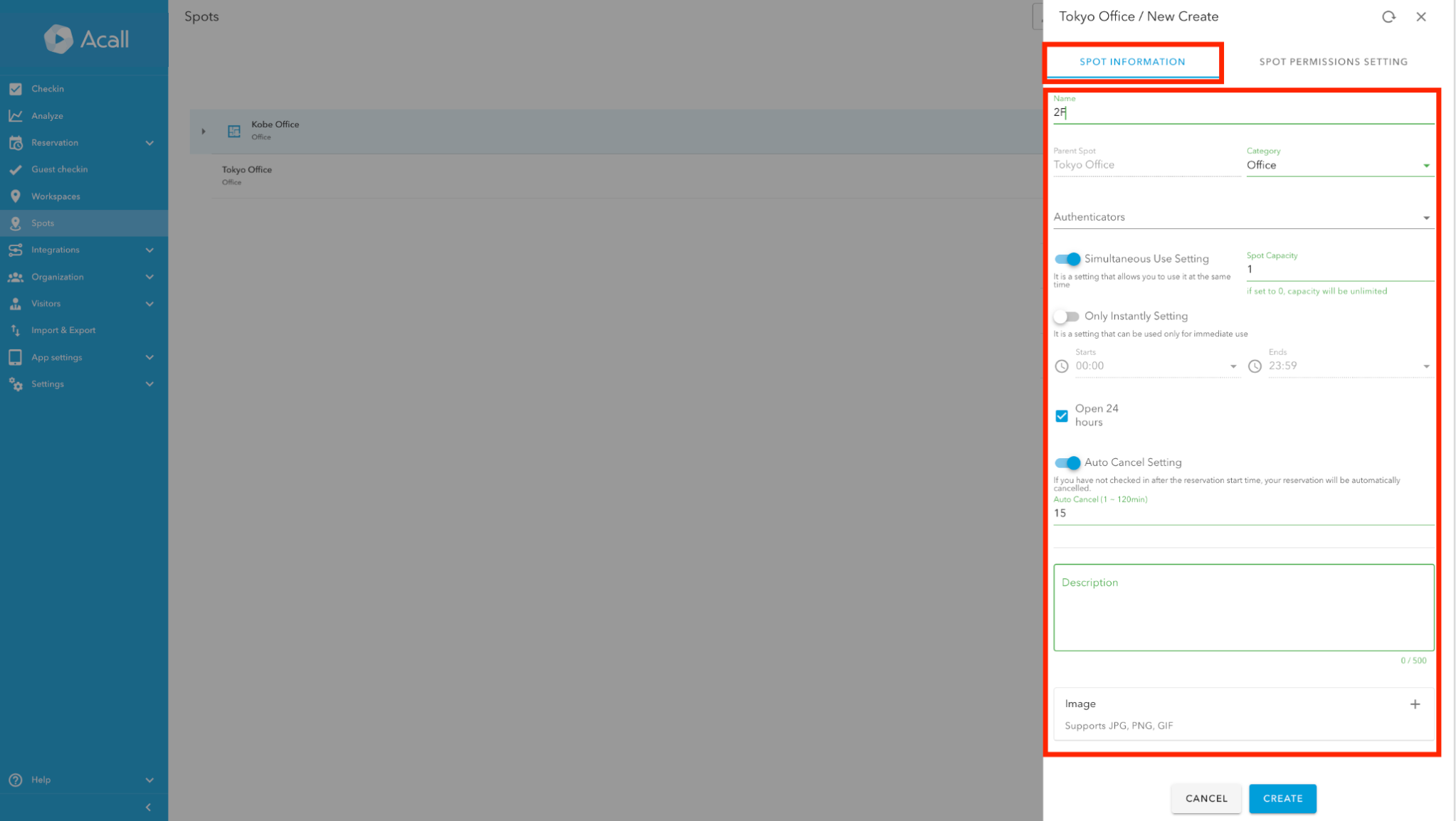Open the Authenticators dropdown

pyautogui.click(x=1243, y=218)
